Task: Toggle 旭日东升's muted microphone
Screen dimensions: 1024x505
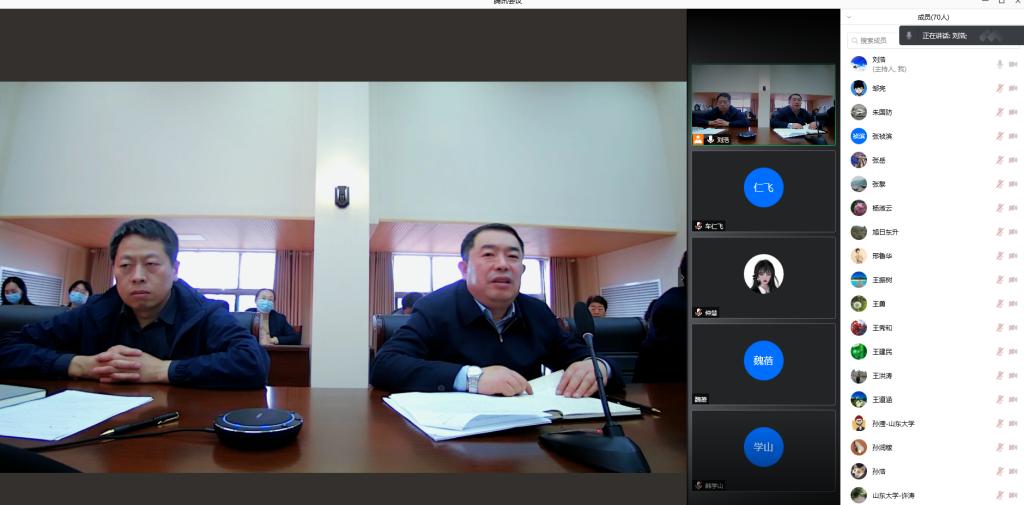Action: click(x=999, y=232)
